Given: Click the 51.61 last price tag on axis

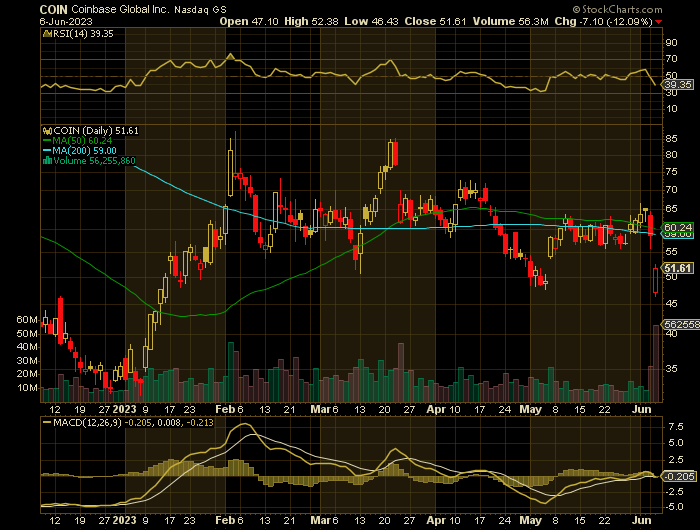Looking at the screenshot, I should coord(678,268).
